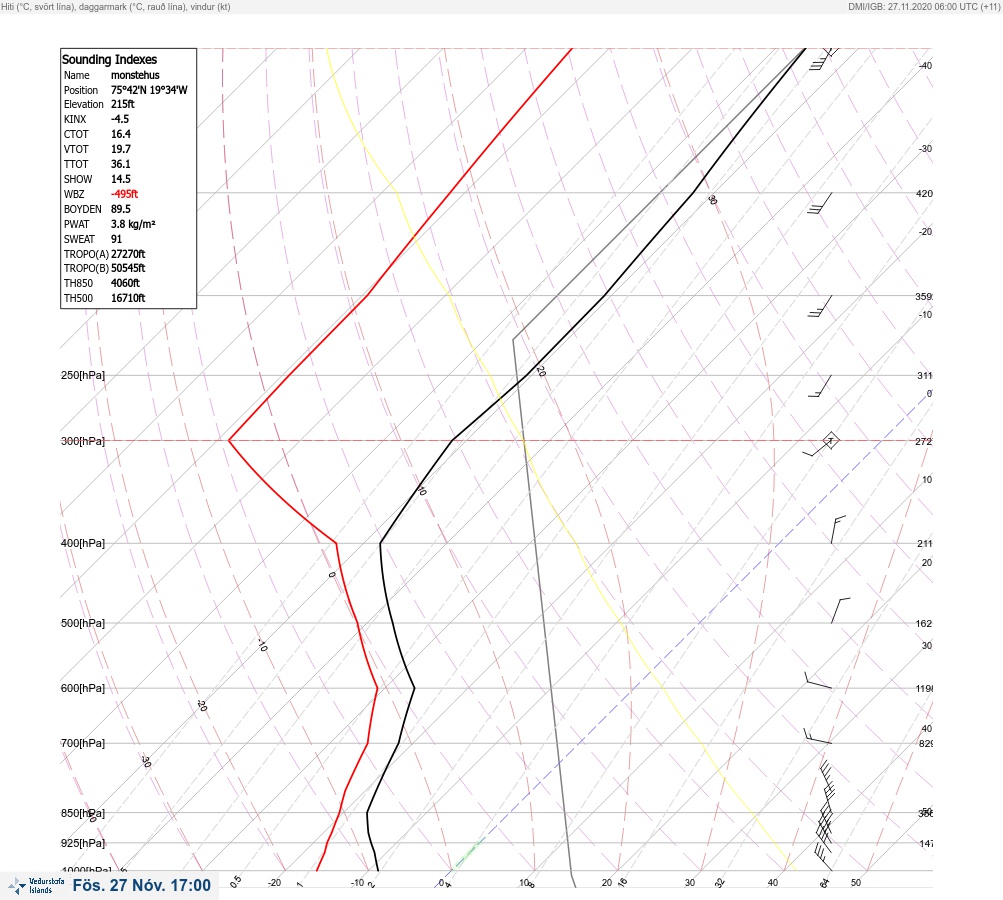Click the 420 height label on right edge

click(x=924, y=193)
